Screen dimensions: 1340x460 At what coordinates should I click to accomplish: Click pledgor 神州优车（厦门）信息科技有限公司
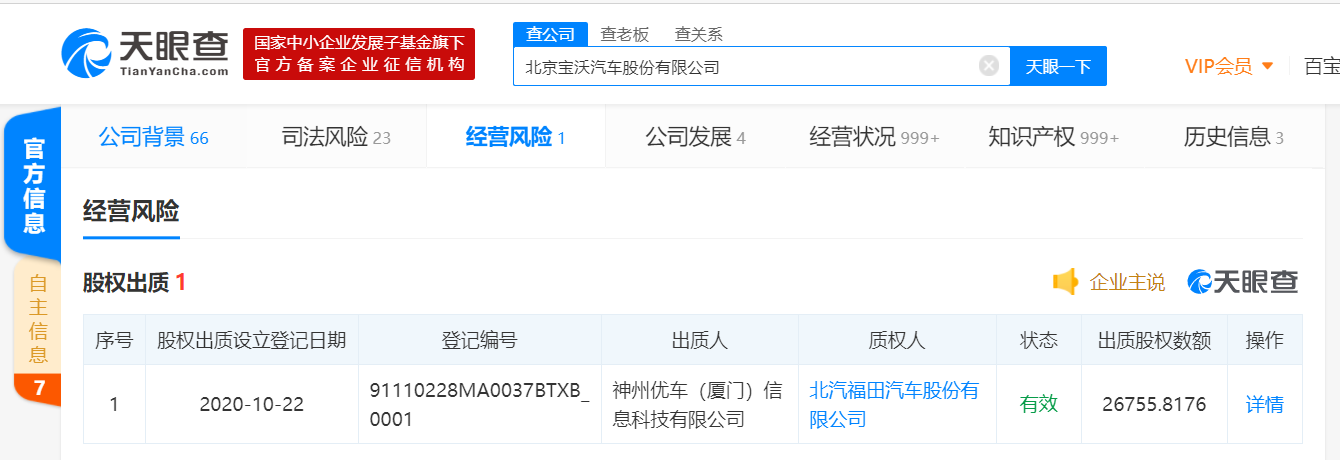(x=699, y=405)
